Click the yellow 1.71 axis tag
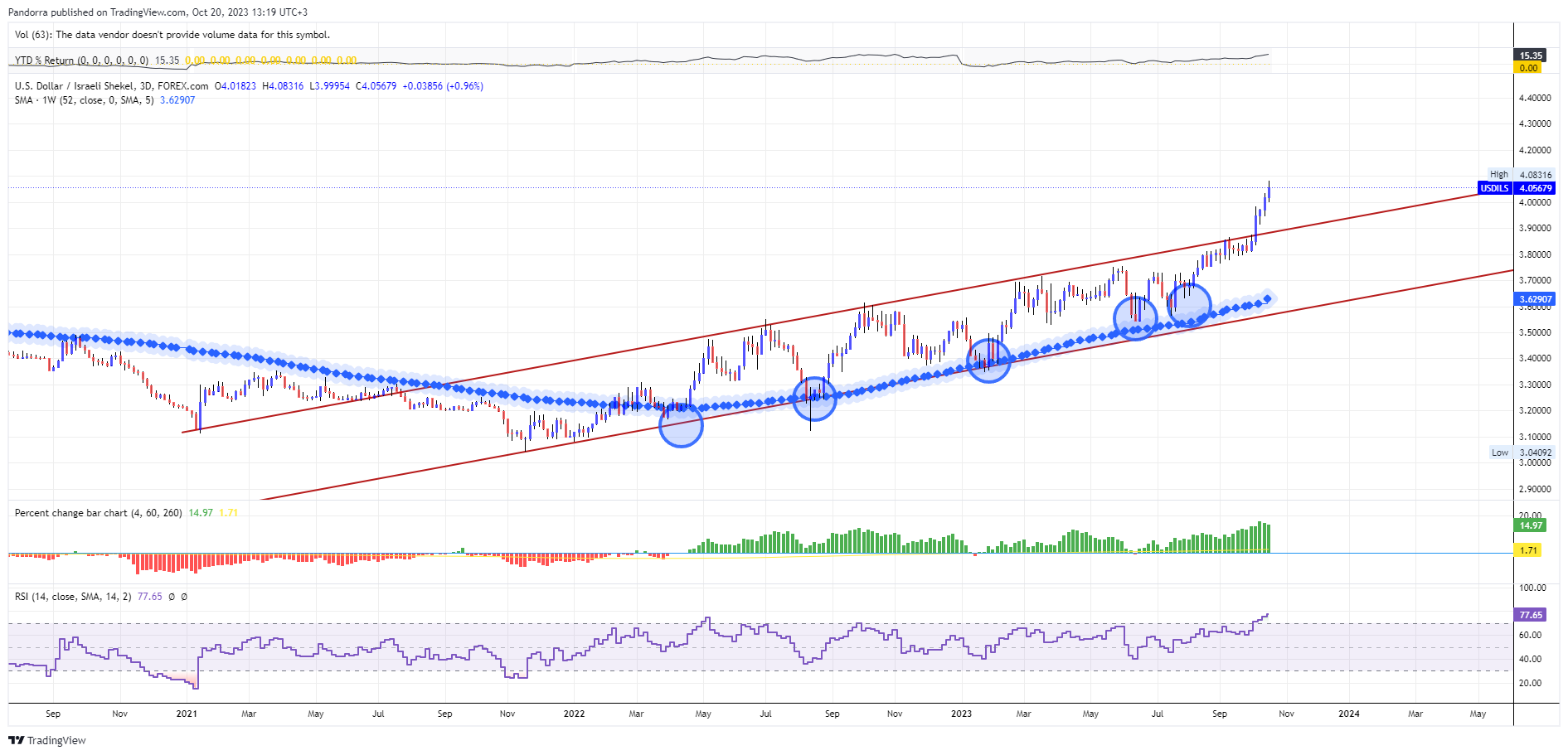This screenshot has height=755, width=1568. click(x=1528, y=550)
